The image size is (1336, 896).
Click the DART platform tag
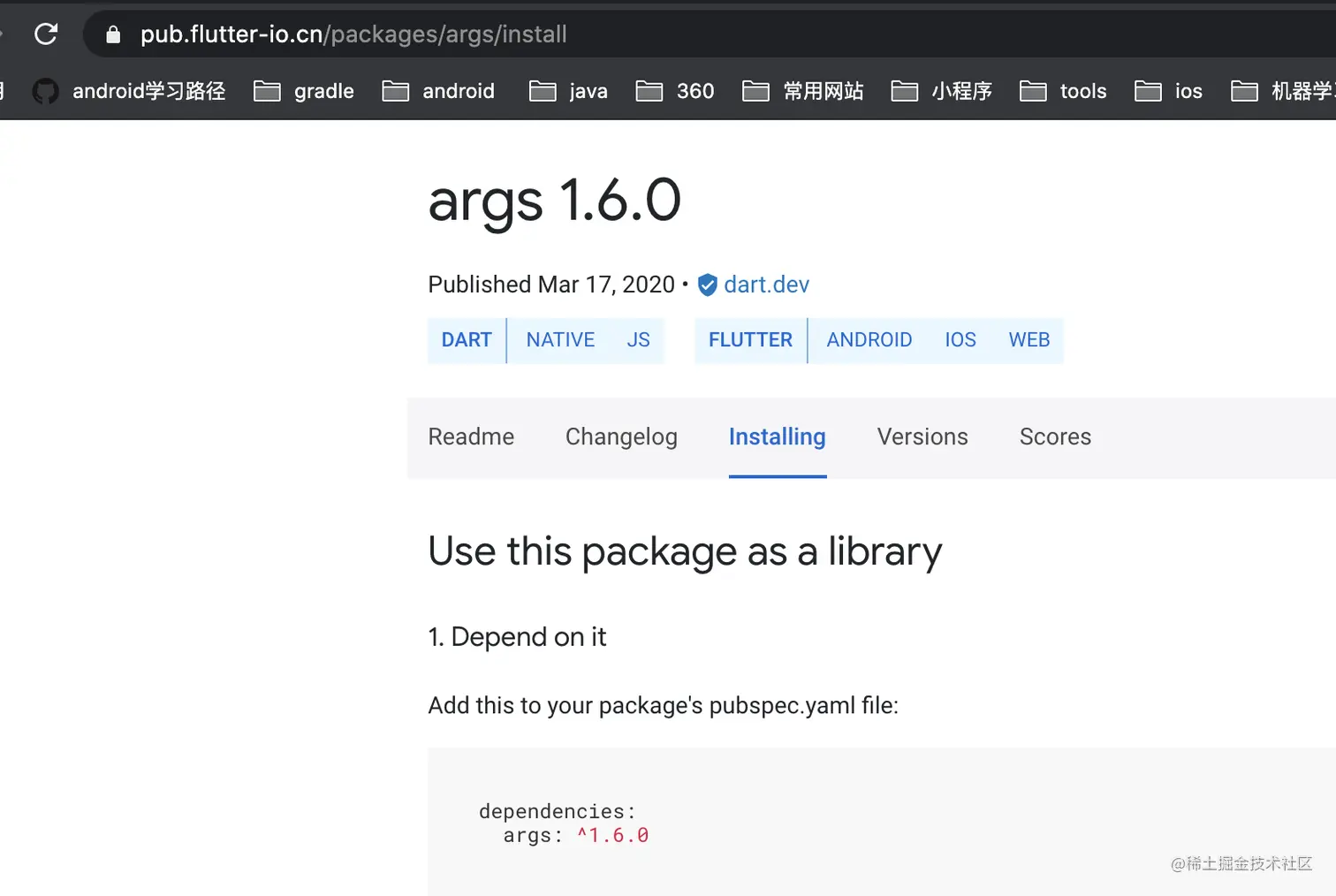tap(467, 340)
